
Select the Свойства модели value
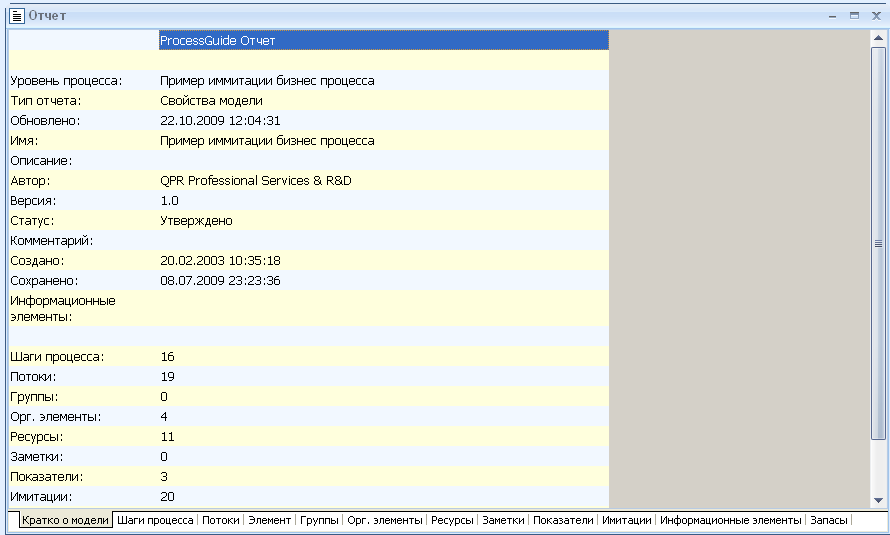point(211,101)
